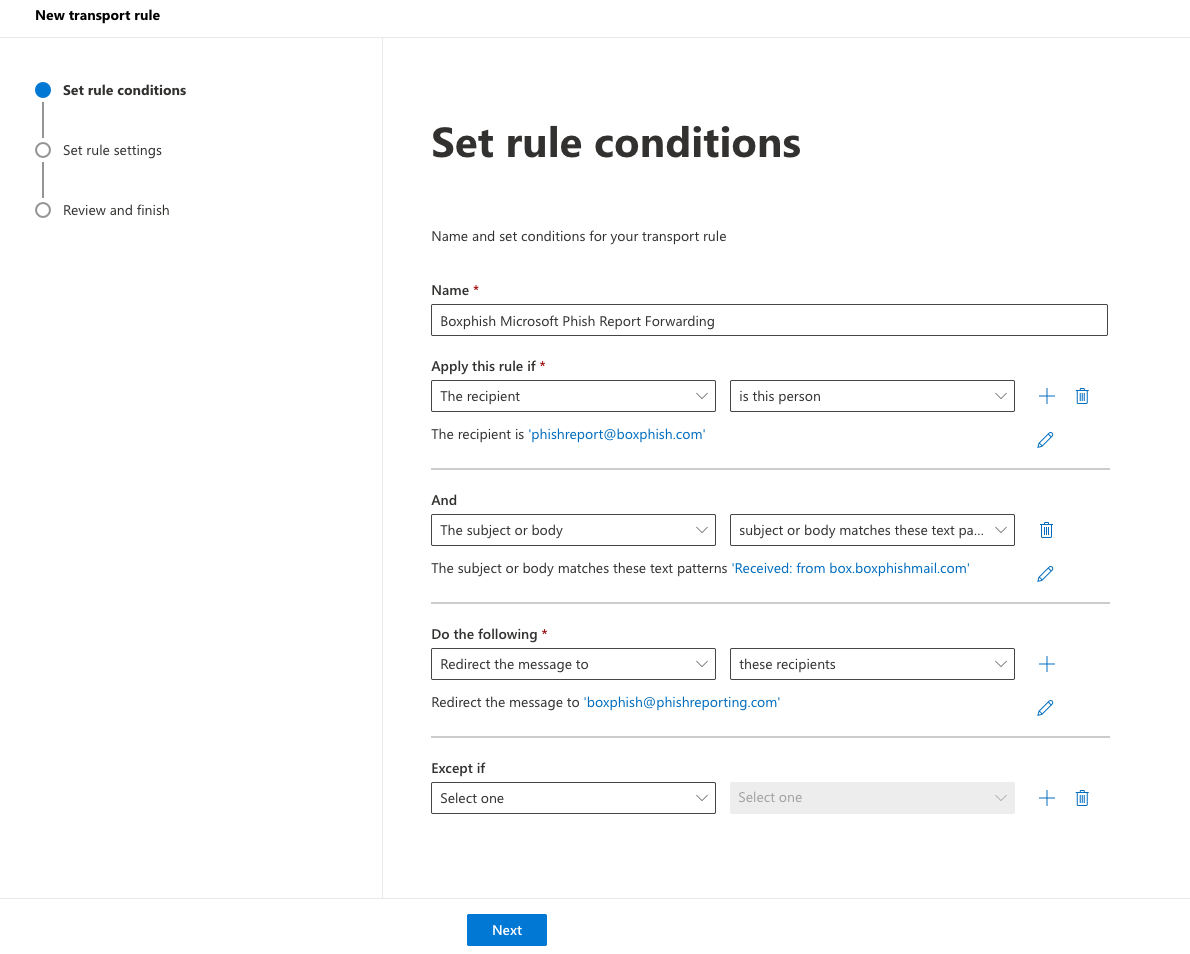
Task: Open 'Redirect the message to' action dropdown
Action: point(573,664)
